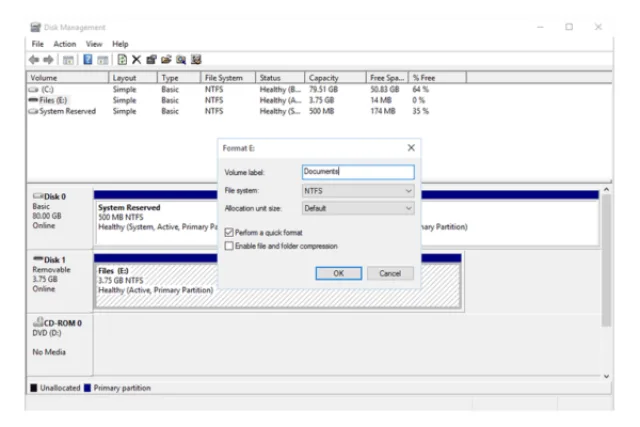Click the magnifier Explore toolbar icon
This screenshot has width=640, height=427.
181,60
